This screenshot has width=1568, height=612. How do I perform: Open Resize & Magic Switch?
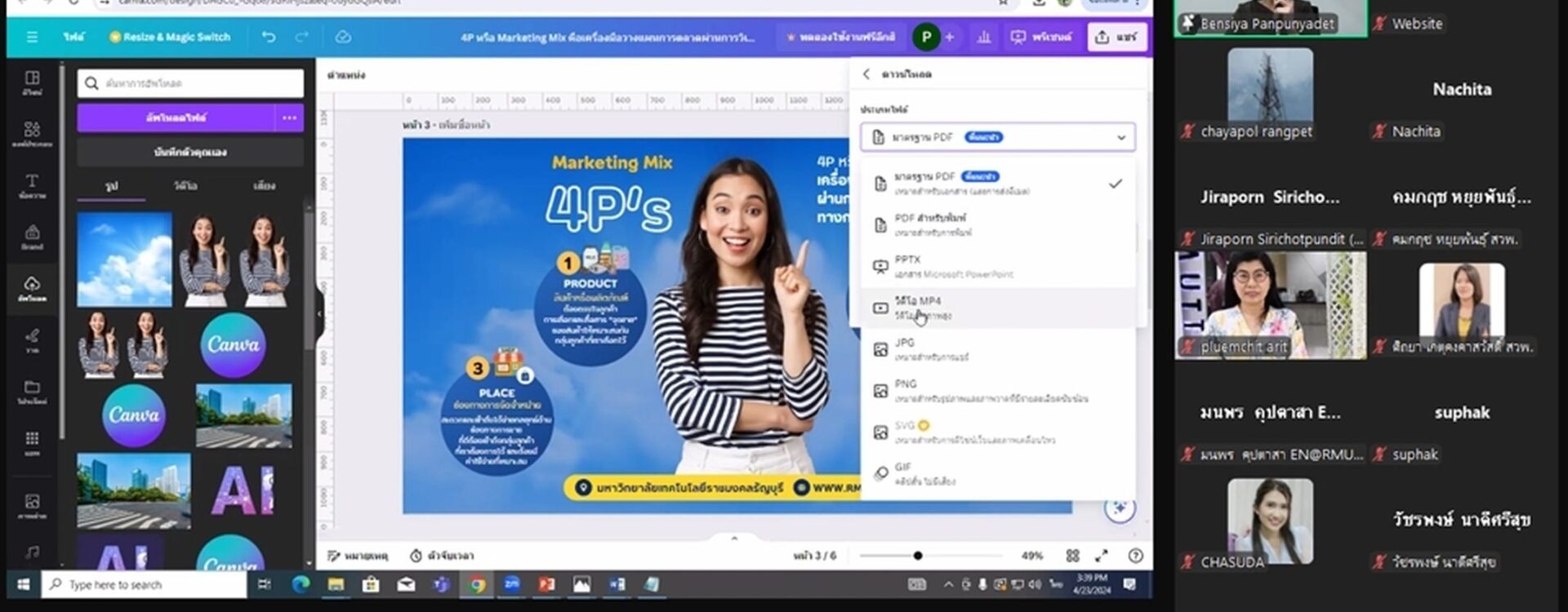coord(170,37)
